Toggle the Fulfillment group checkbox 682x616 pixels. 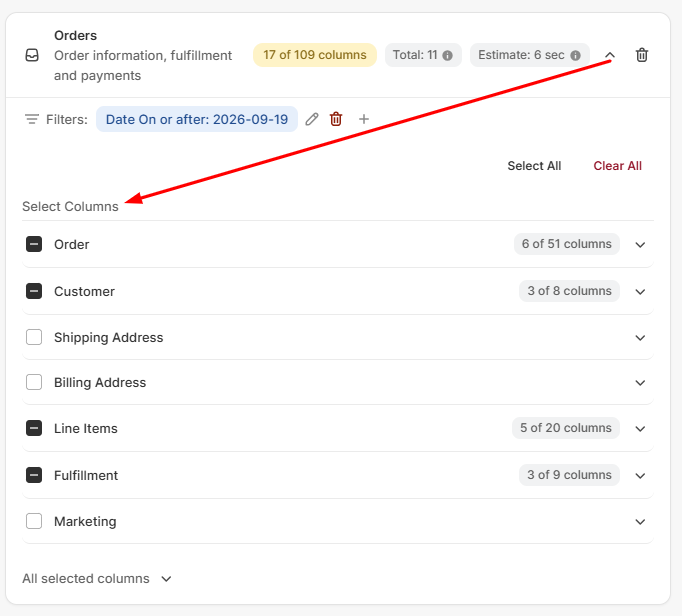(34, 475)
